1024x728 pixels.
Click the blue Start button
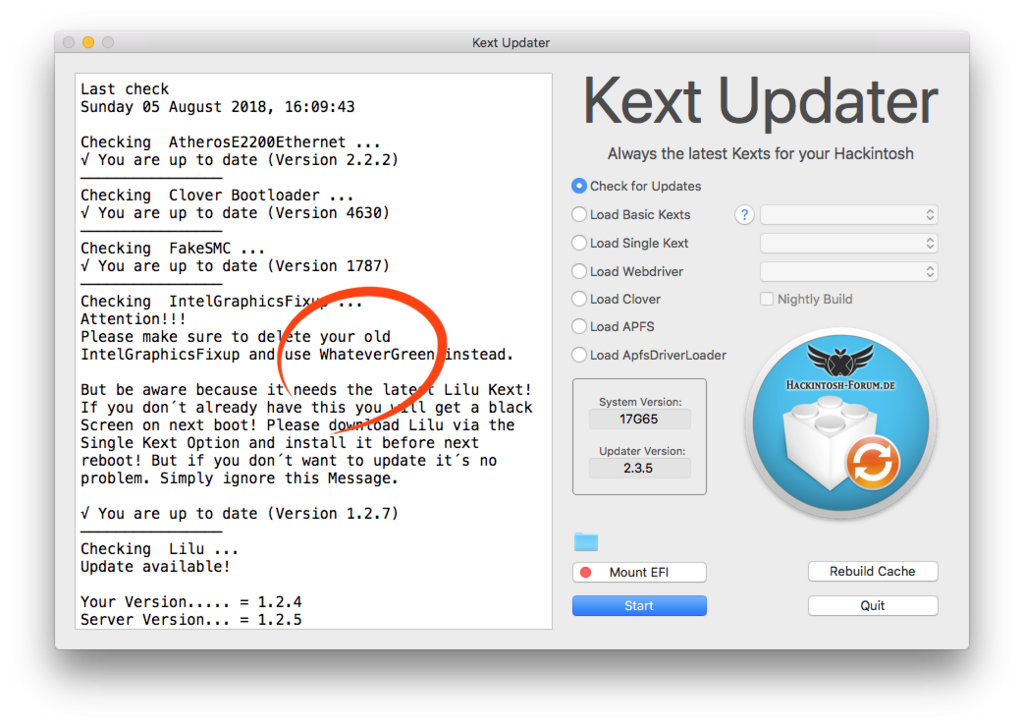tap(639, 606)
